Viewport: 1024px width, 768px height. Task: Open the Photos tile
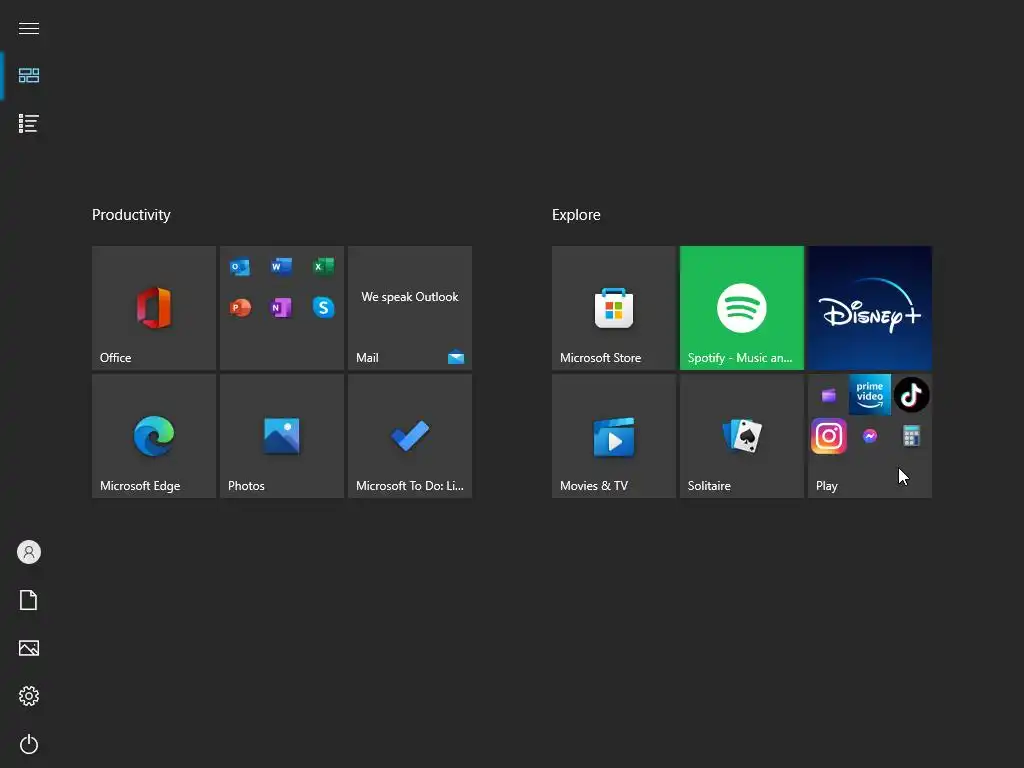click(x=282, y=436)
